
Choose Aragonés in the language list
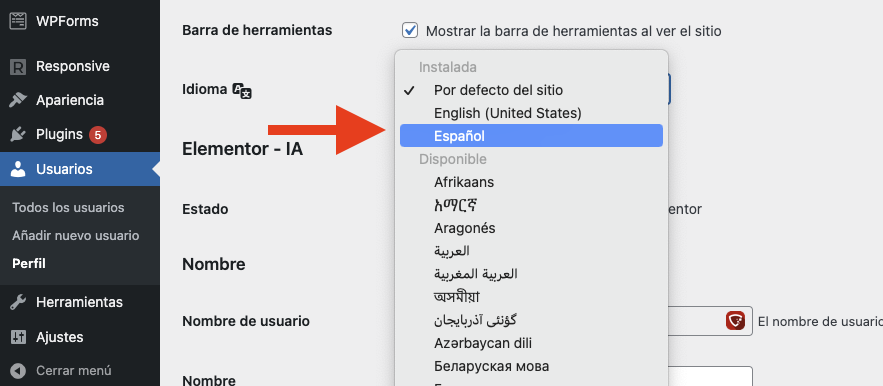point(531,228)
